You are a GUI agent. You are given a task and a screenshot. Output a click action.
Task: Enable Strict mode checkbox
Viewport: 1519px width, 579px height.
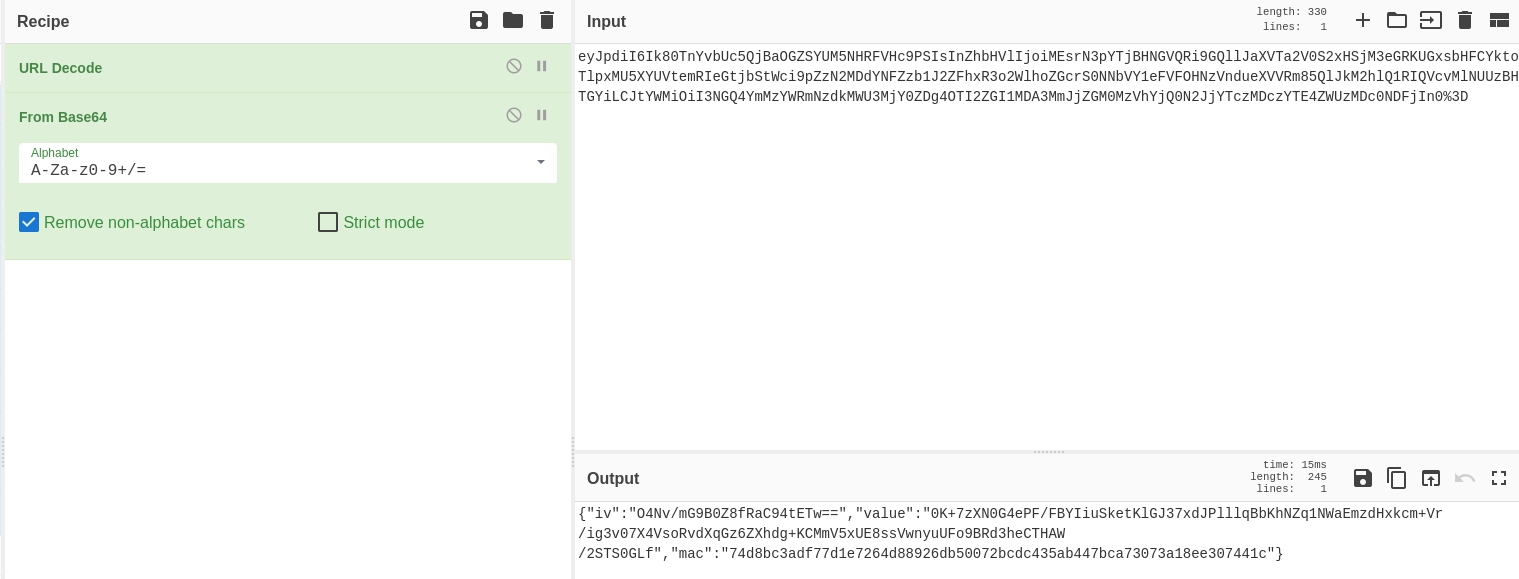[328, 222]
